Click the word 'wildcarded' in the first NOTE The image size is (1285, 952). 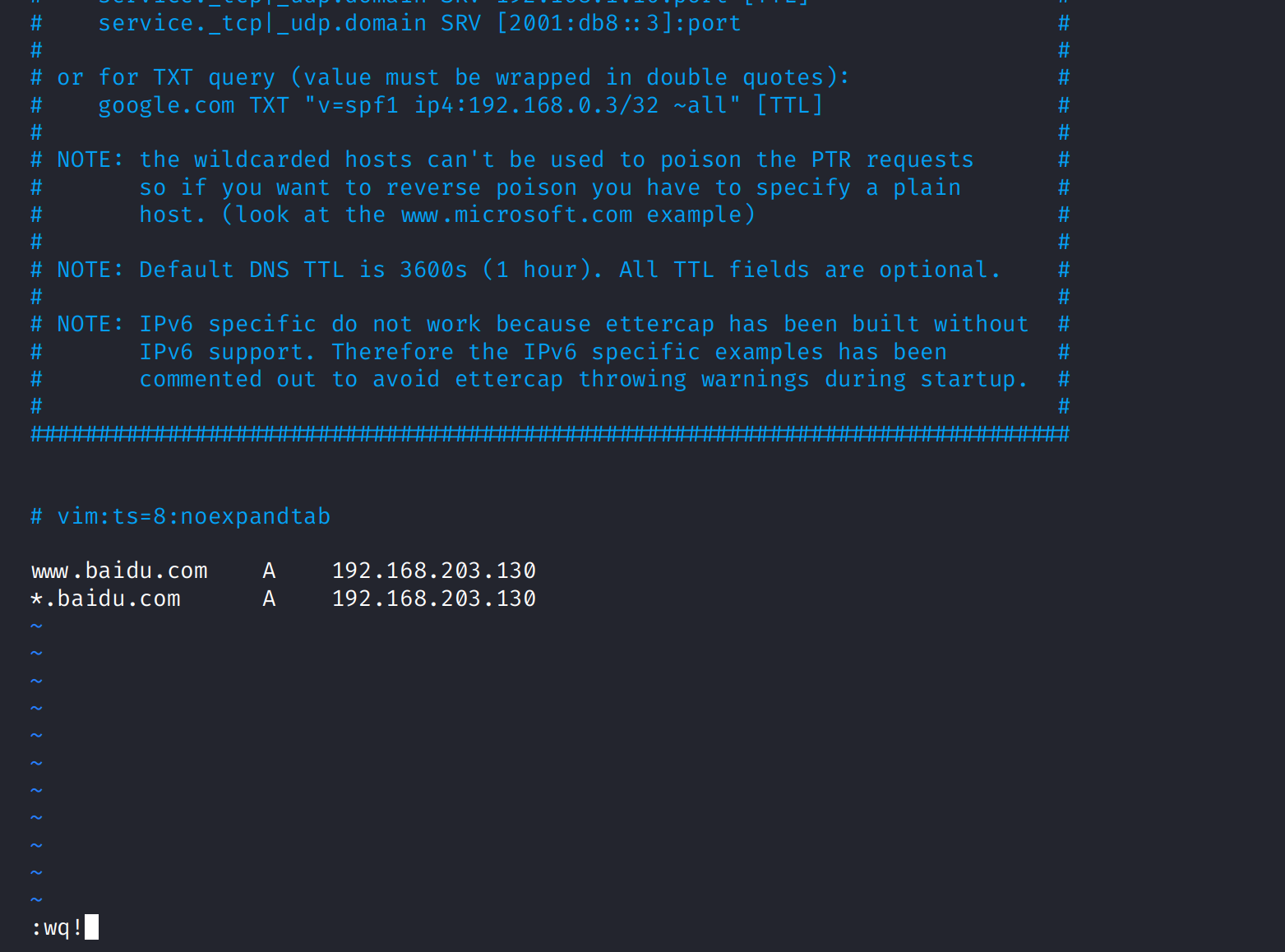pos(261,159)
